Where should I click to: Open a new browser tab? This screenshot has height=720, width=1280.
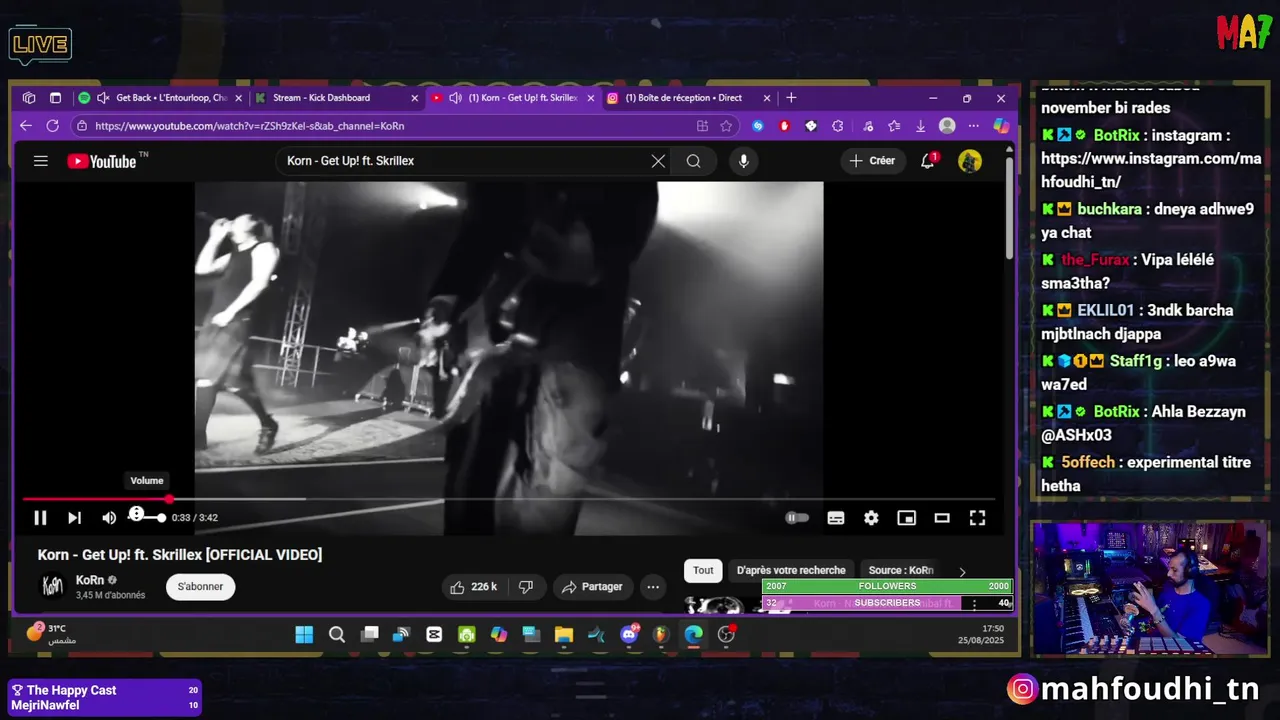coord(791,98)
